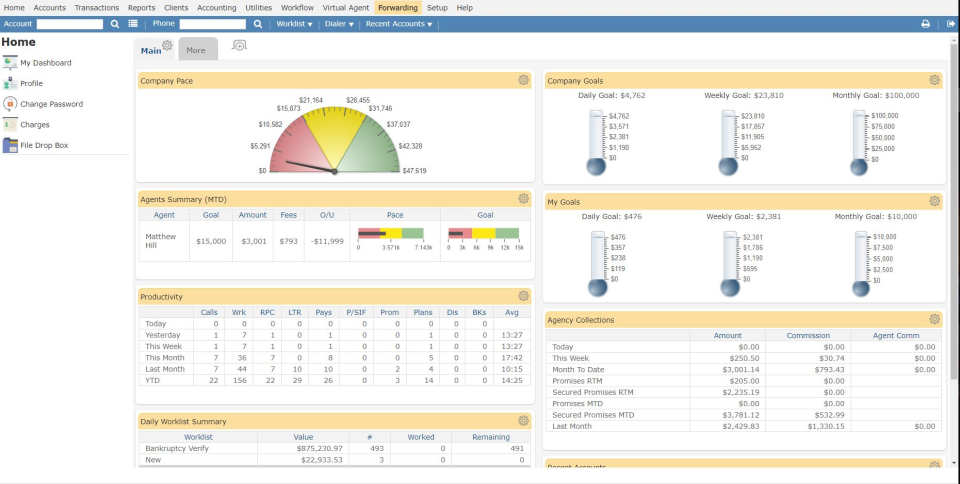960x484 pixels.
Task: Click the Account search input field
Action: coord(69,23)
